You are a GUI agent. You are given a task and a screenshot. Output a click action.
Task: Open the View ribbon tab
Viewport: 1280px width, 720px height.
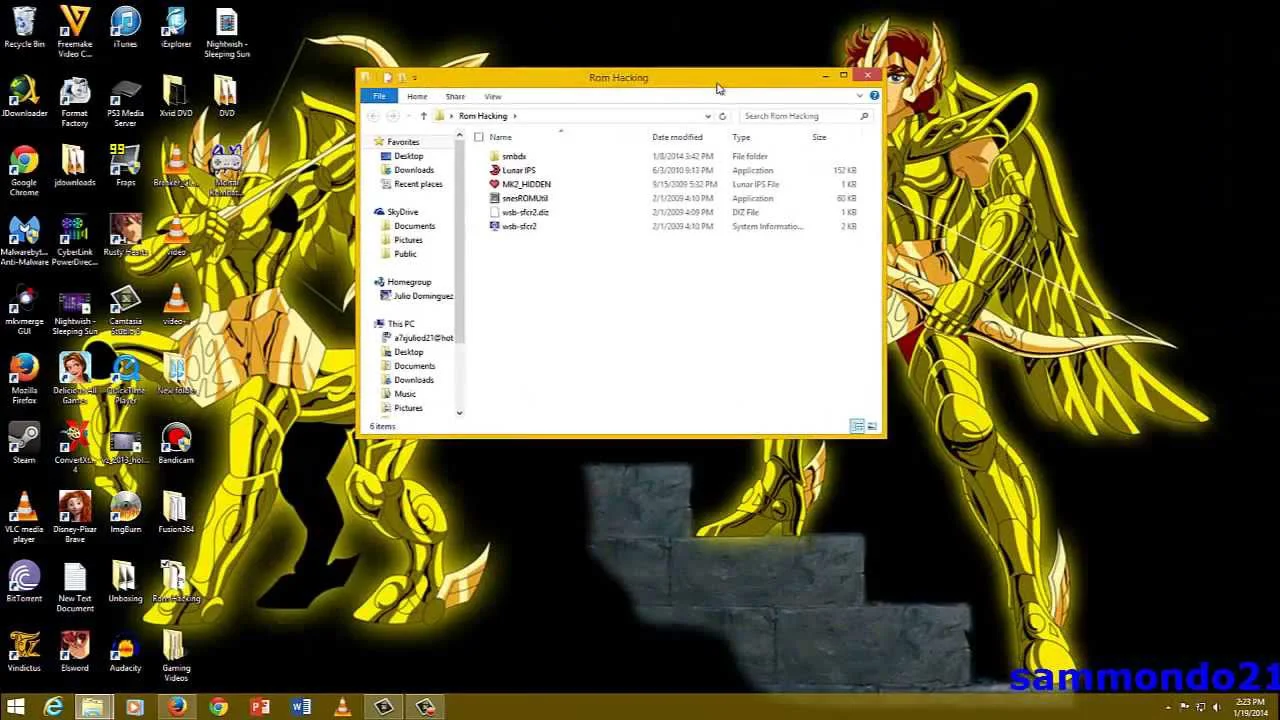(x=493, y=97)
